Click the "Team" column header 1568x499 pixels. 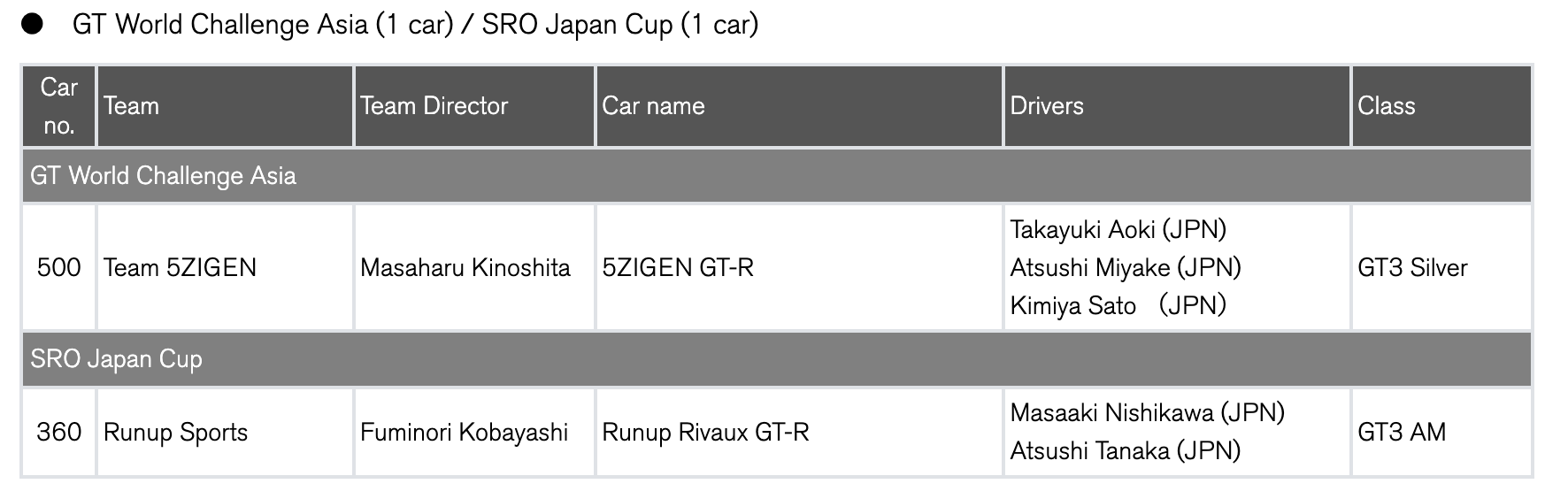tap(132, 106)
